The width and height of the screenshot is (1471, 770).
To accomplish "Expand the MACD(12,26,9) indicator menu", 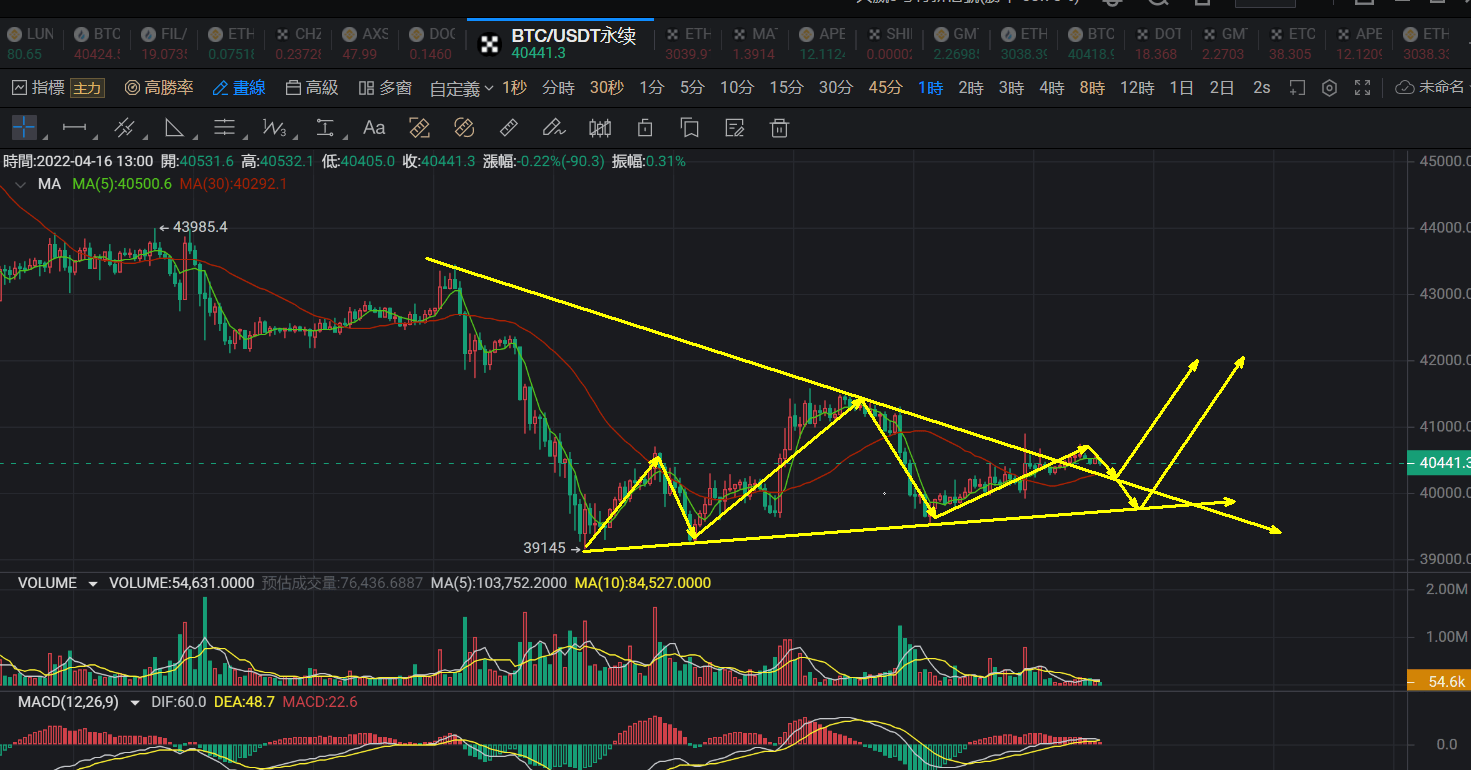I will (x=135, y=703).
